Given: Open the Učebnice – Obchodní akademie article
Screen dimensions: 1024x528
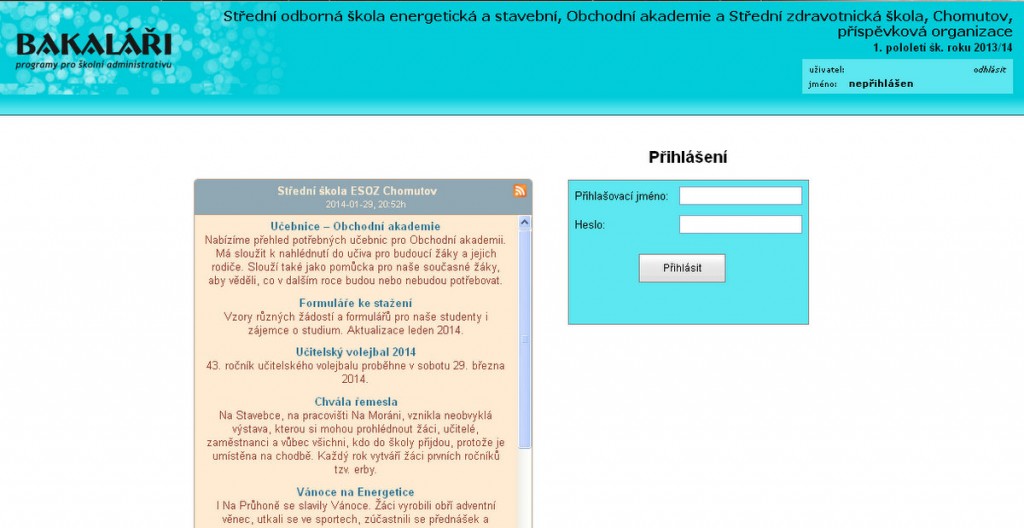Looking at the screenshot, I should 355,227.
